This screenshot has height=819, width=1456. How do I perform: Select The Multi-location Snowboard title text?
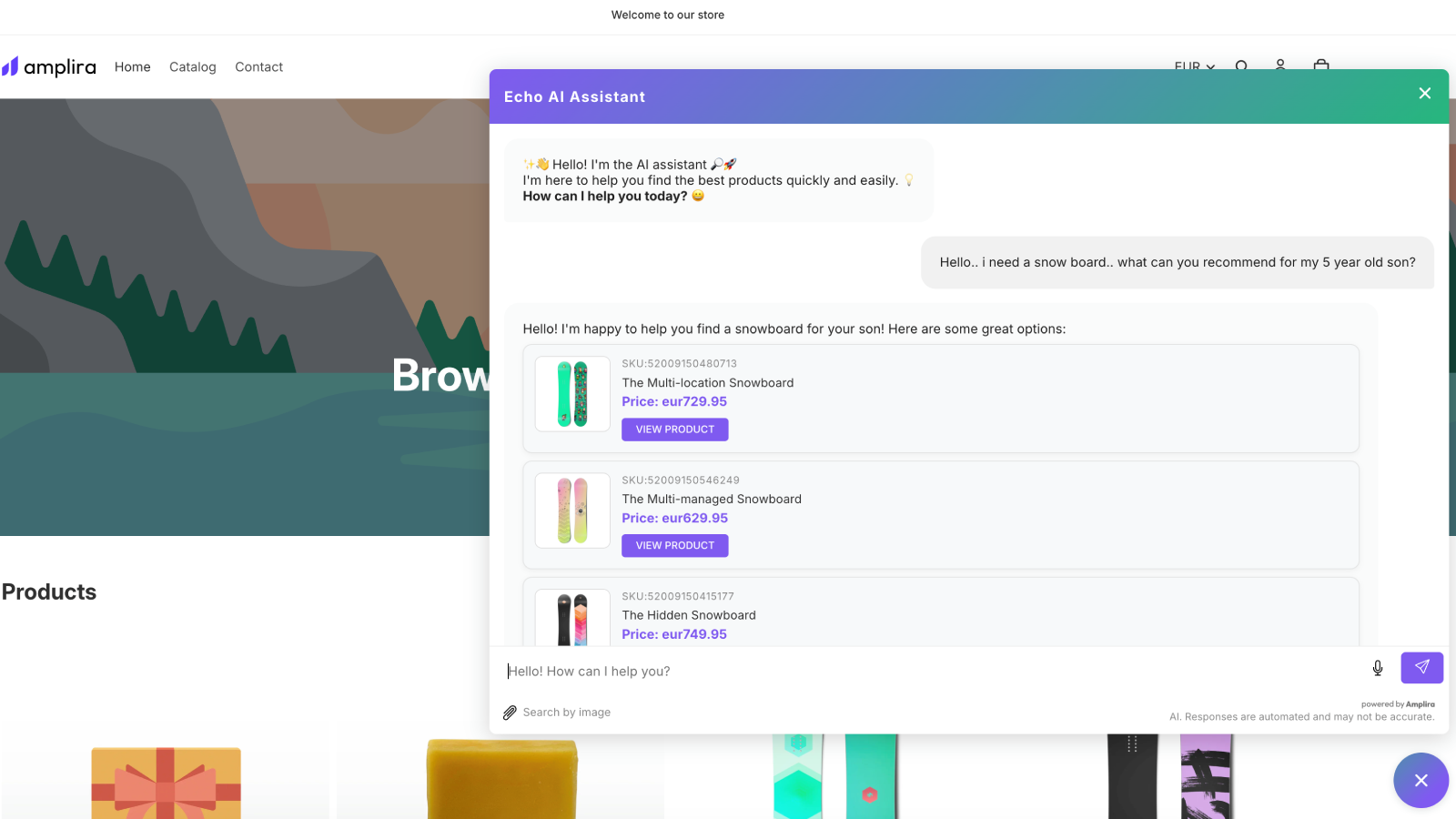click(708, 383)
